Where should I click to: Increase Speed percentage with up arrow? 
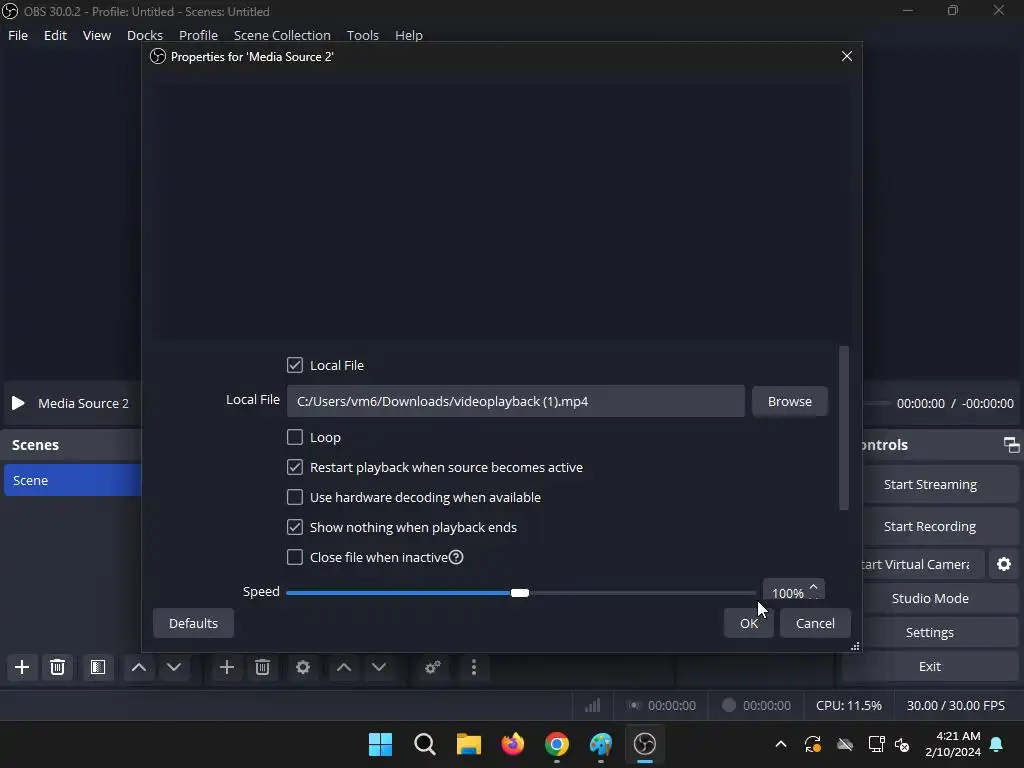coord(814,586)
